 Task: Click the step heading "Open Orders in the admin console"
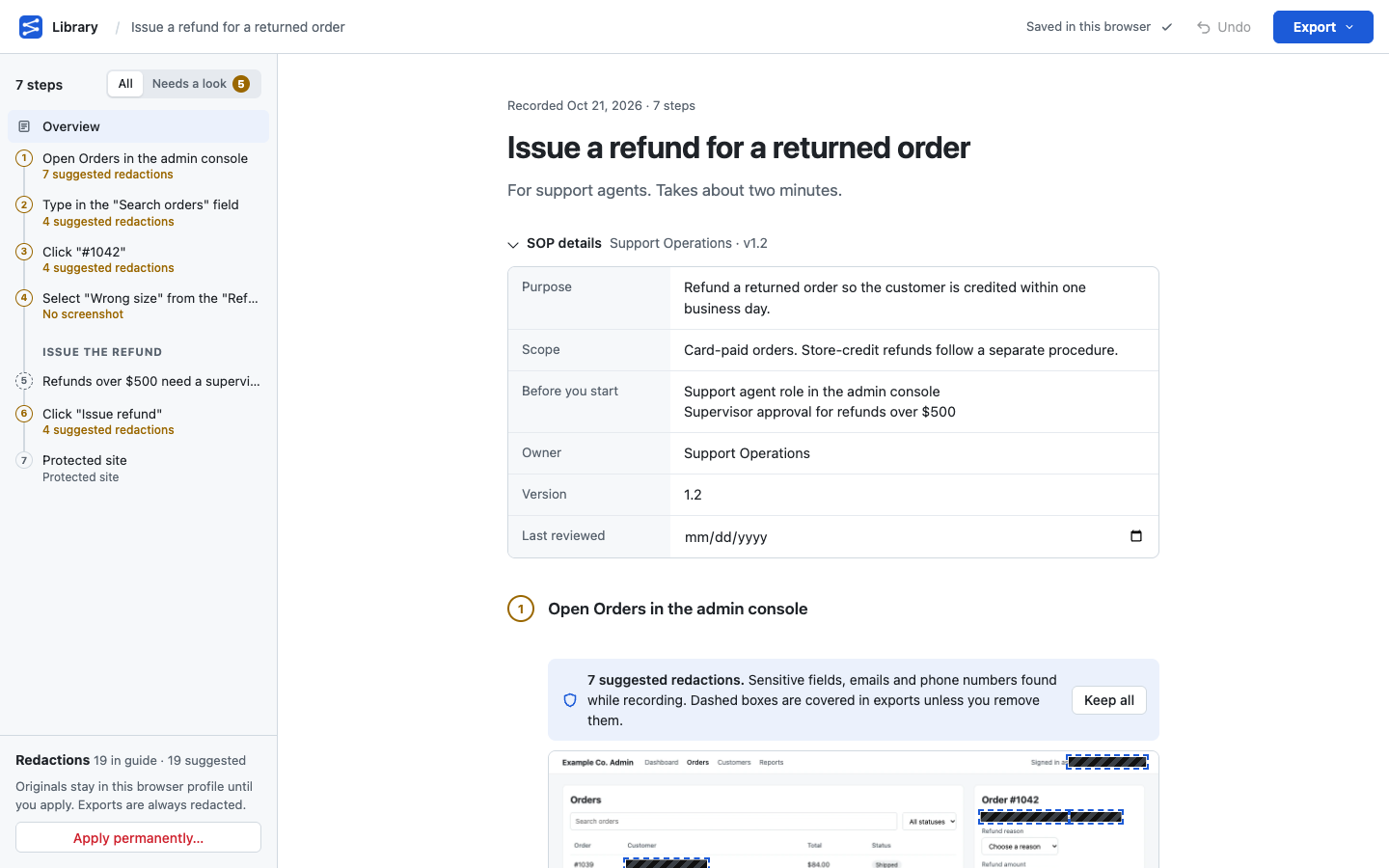[x=678, y=609]
